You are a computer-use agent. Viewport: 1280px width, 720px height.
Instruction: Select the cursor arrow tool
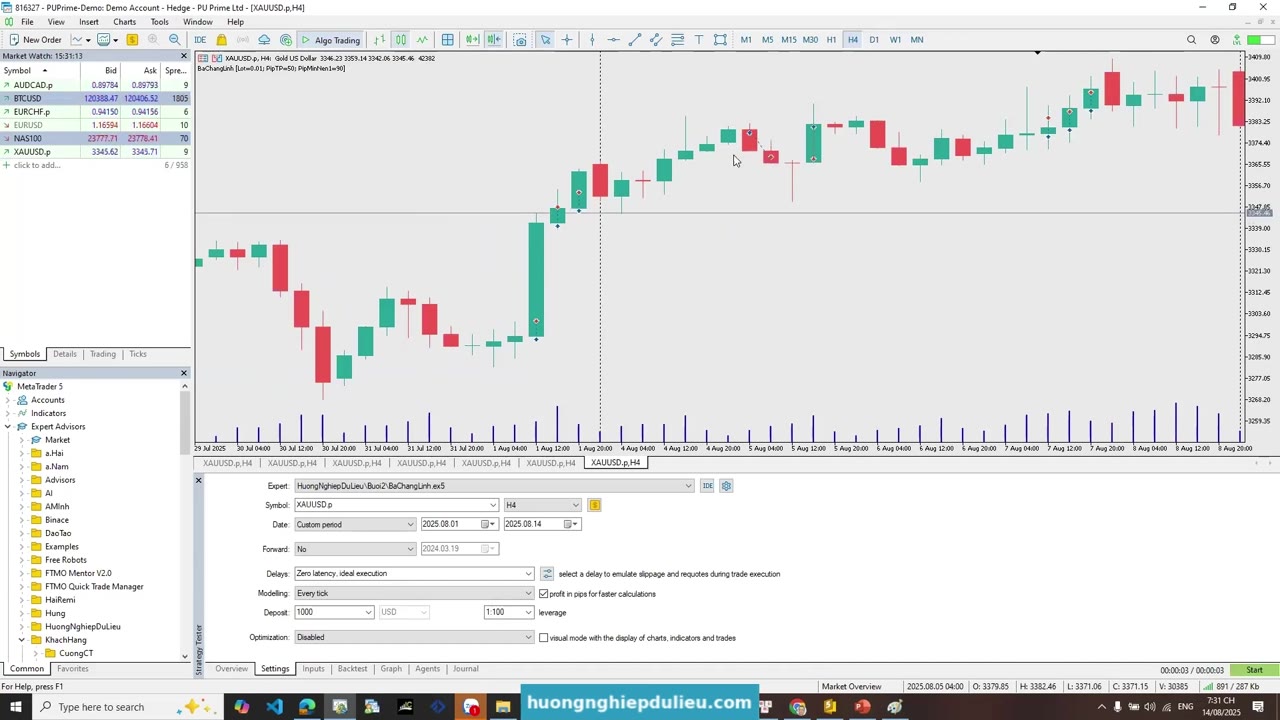pyautogui.click(x=545, y=40)
